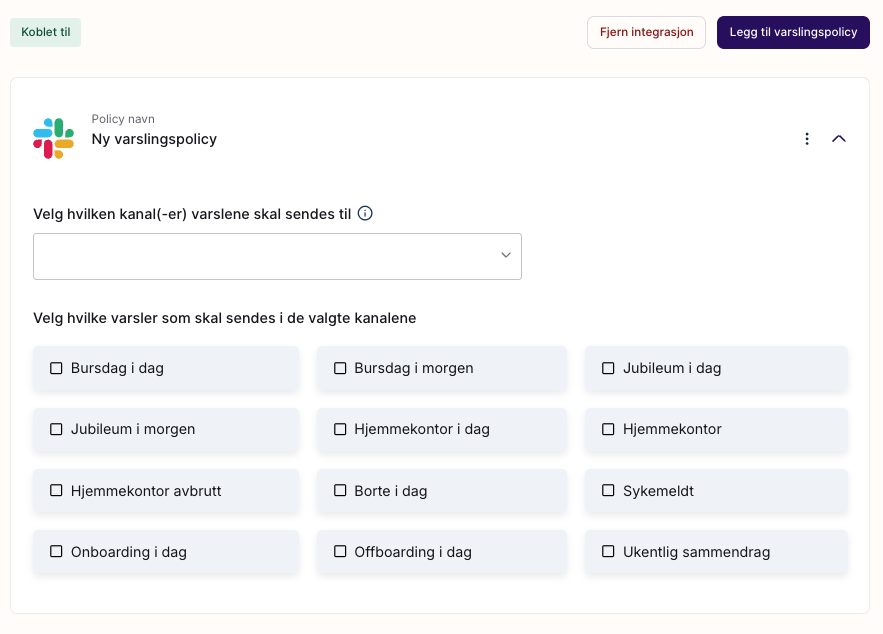
Task: Toggle Jubileum i dag checkbox
Action: point(608,368)
